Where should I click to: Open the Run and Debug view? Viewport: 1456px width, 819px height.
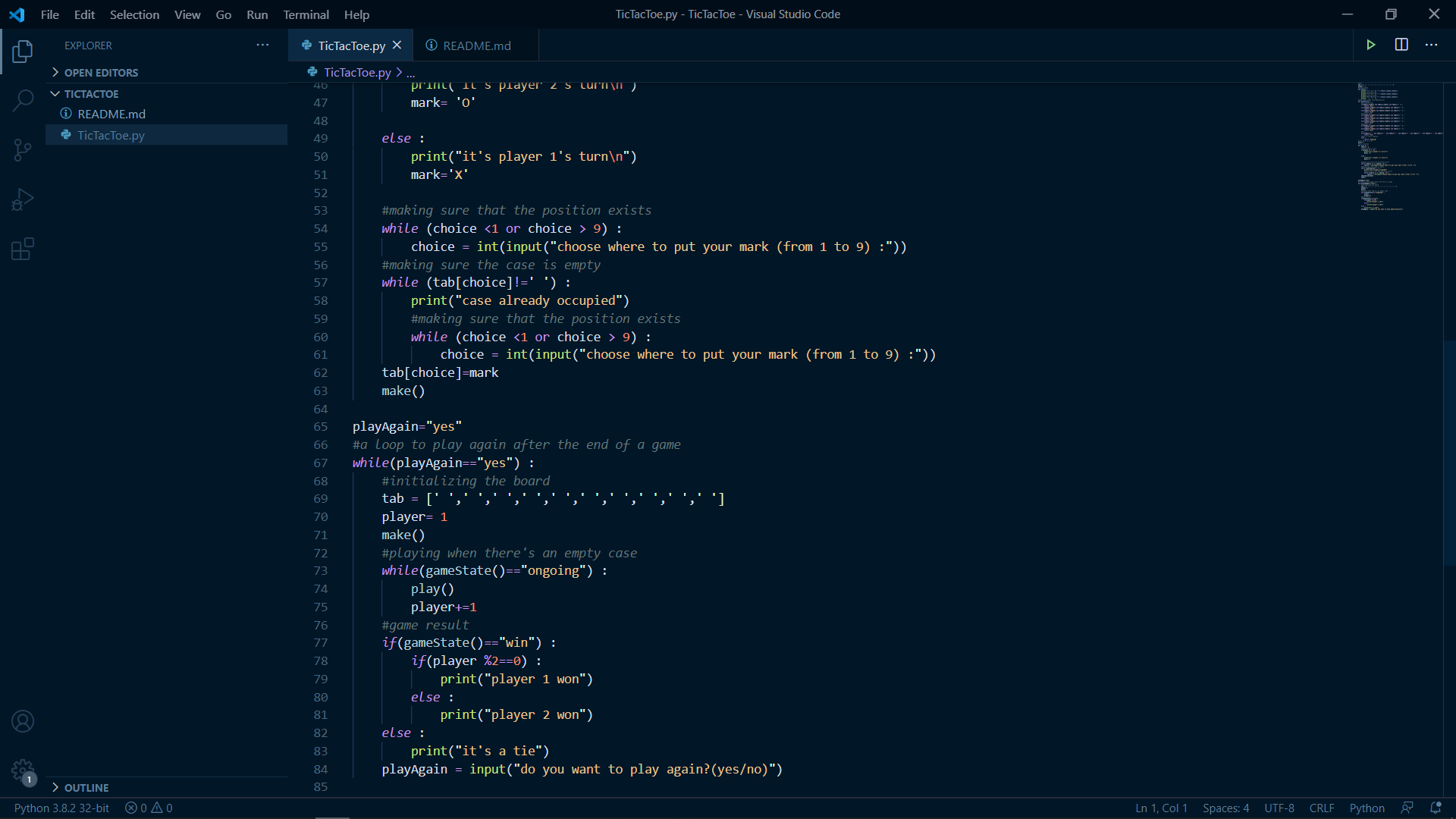23,199
